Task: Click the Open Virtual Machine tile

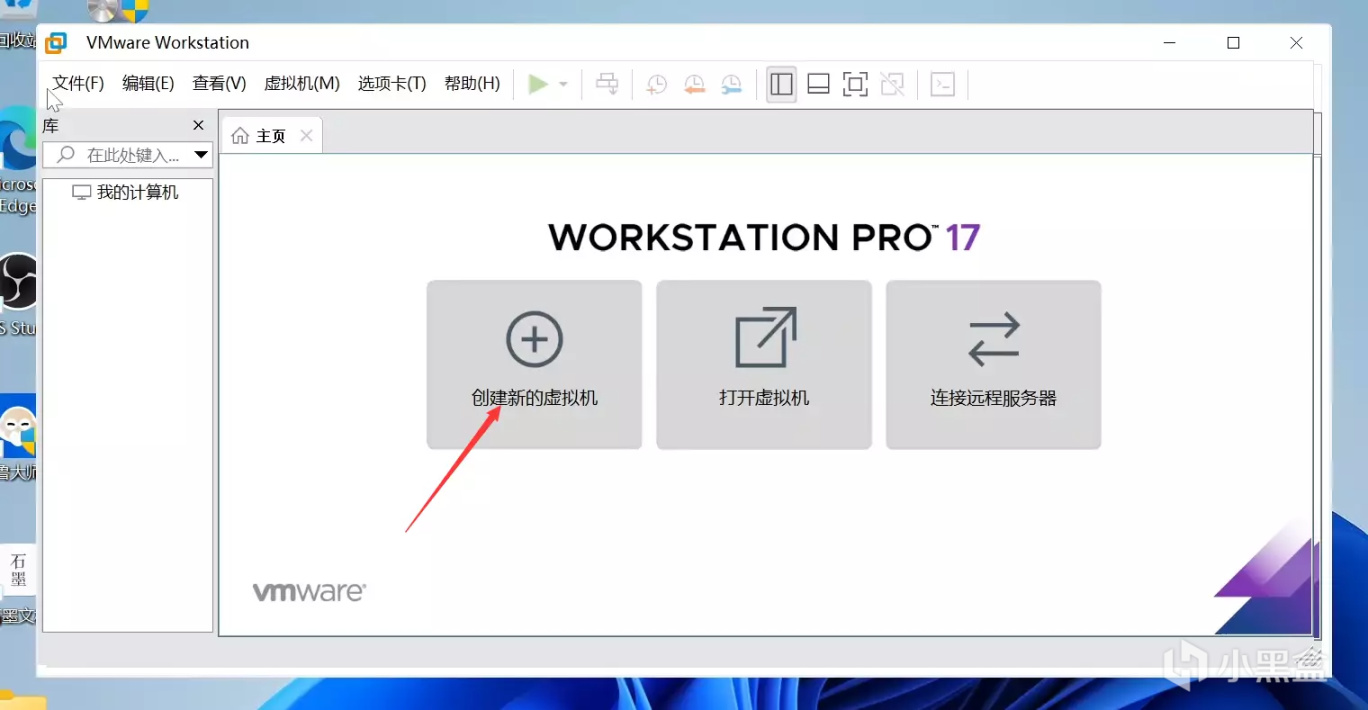Action: coord(764,364)
